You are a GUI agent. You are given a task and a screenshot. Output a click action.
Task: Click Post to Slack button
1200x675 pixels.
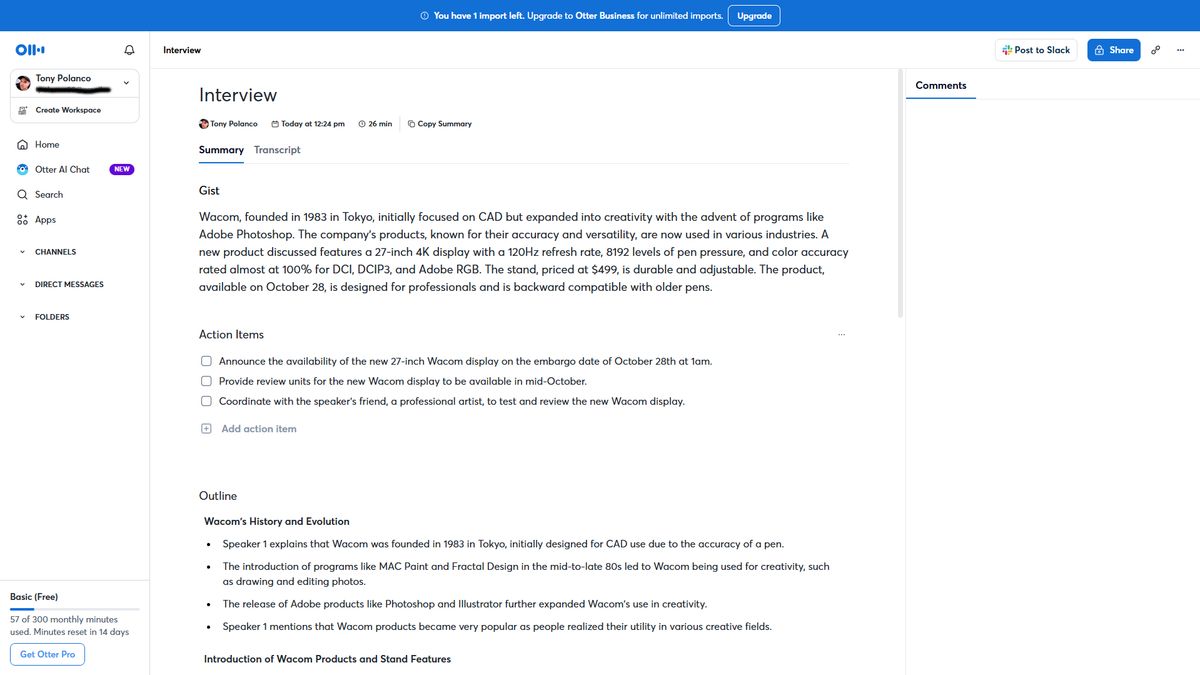(x=1036, y=50)
